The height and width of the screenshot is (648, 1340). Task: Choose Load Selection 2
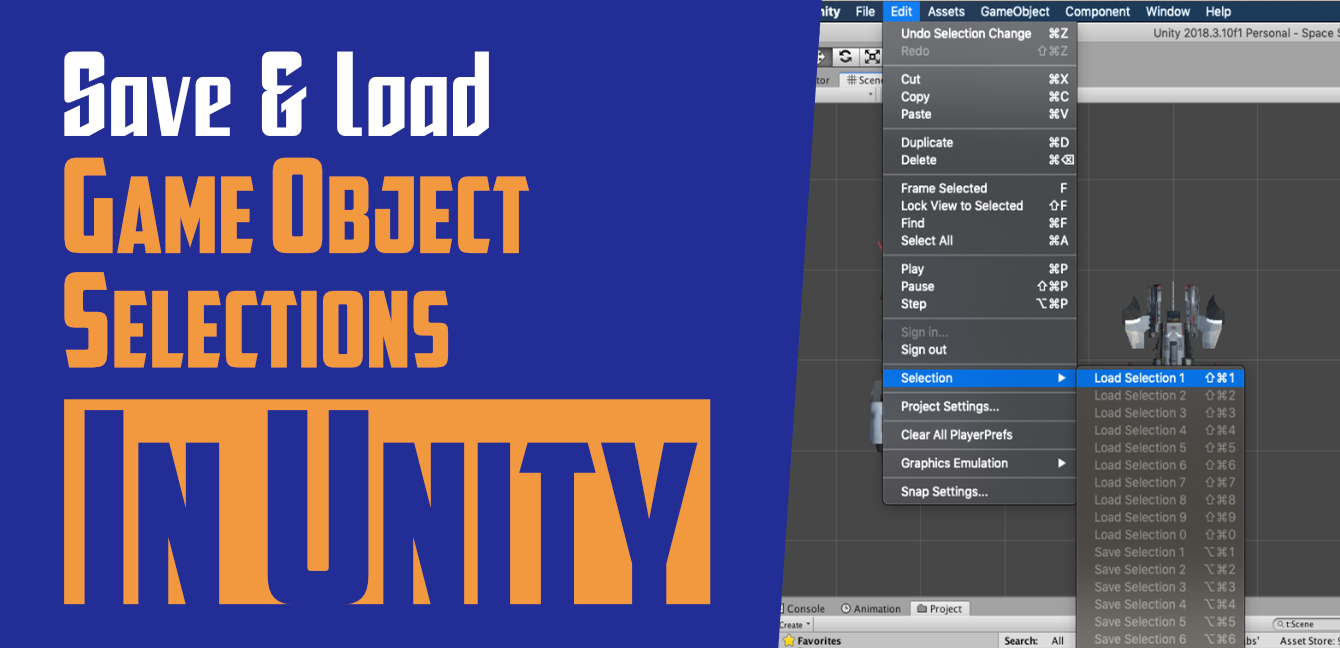click(x=1161, y=396)
